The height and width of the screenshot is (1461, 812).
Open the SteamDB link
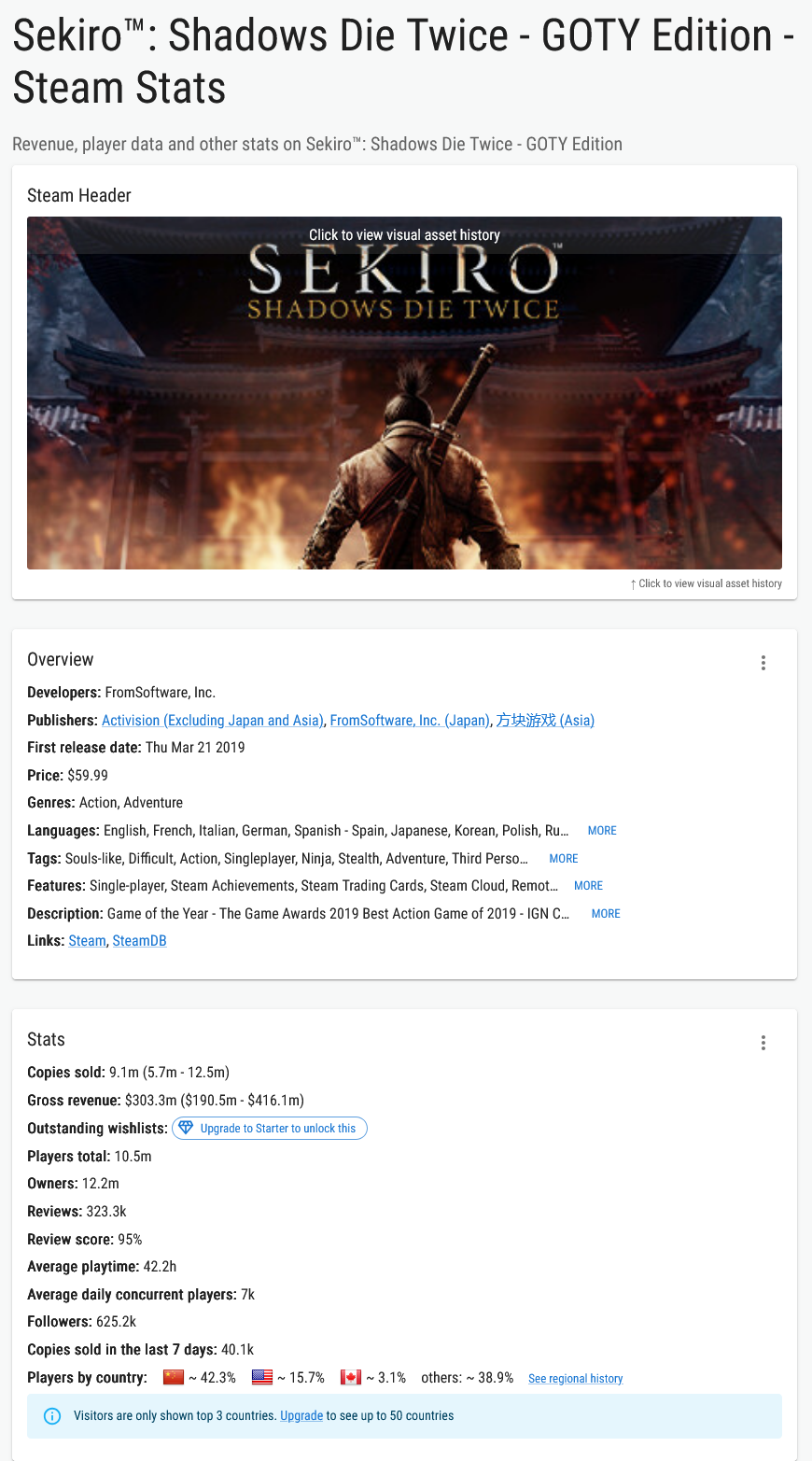click(x=139, y=941)
